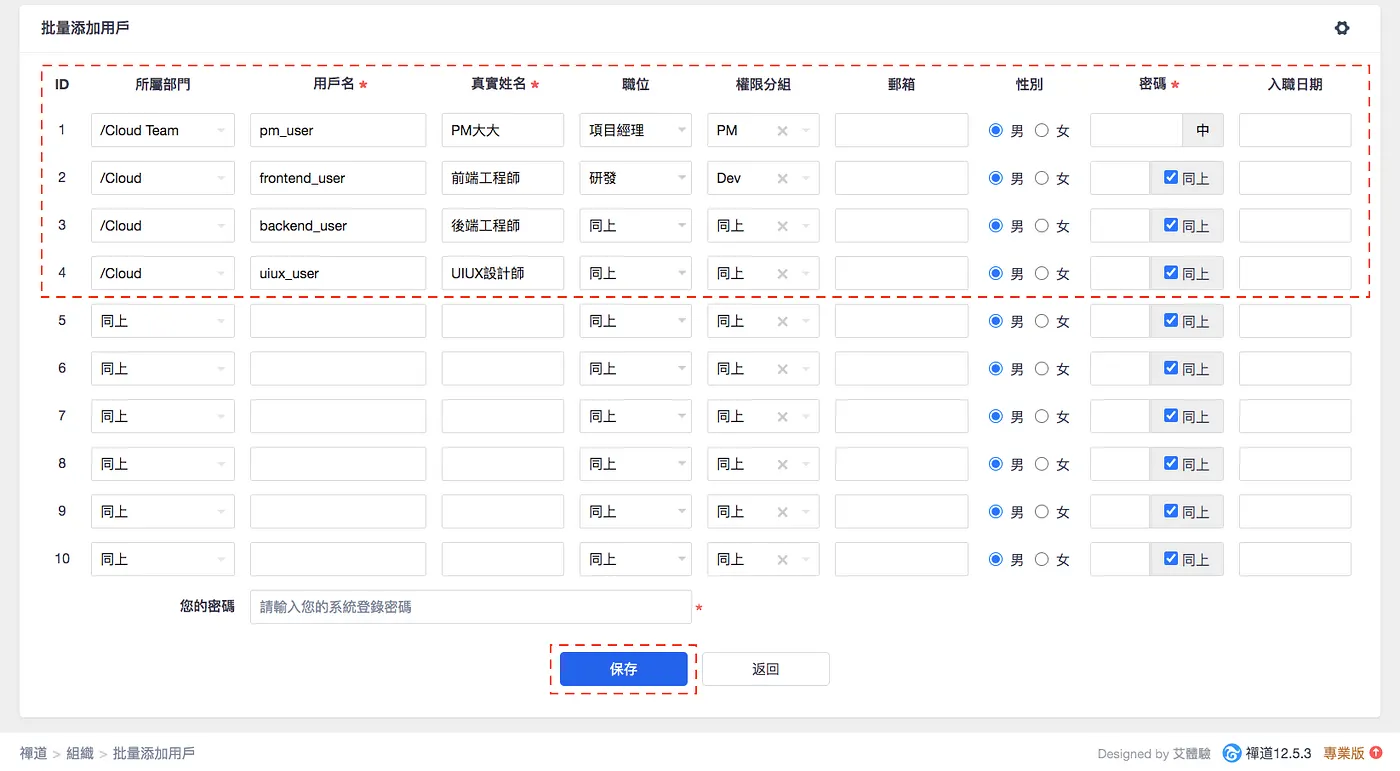This screenshot has height=771, width=1400.
Task: Select 男 radio button in row 9
Action: (x=995, y=511)
